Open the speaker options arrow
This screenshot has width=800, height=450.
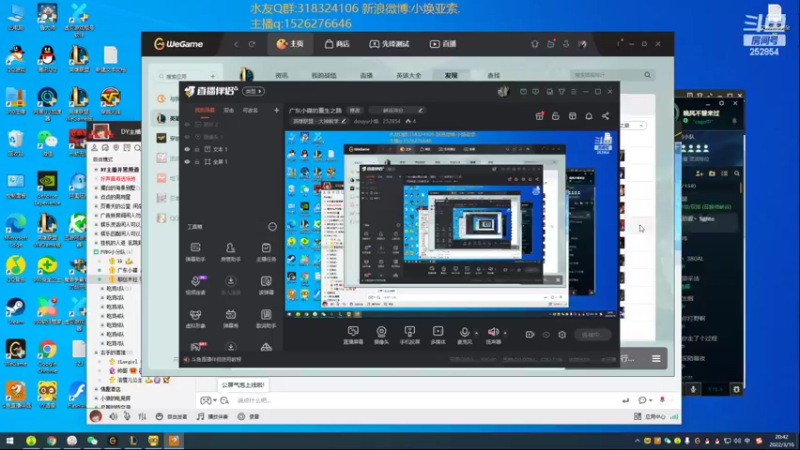[505, 333]
